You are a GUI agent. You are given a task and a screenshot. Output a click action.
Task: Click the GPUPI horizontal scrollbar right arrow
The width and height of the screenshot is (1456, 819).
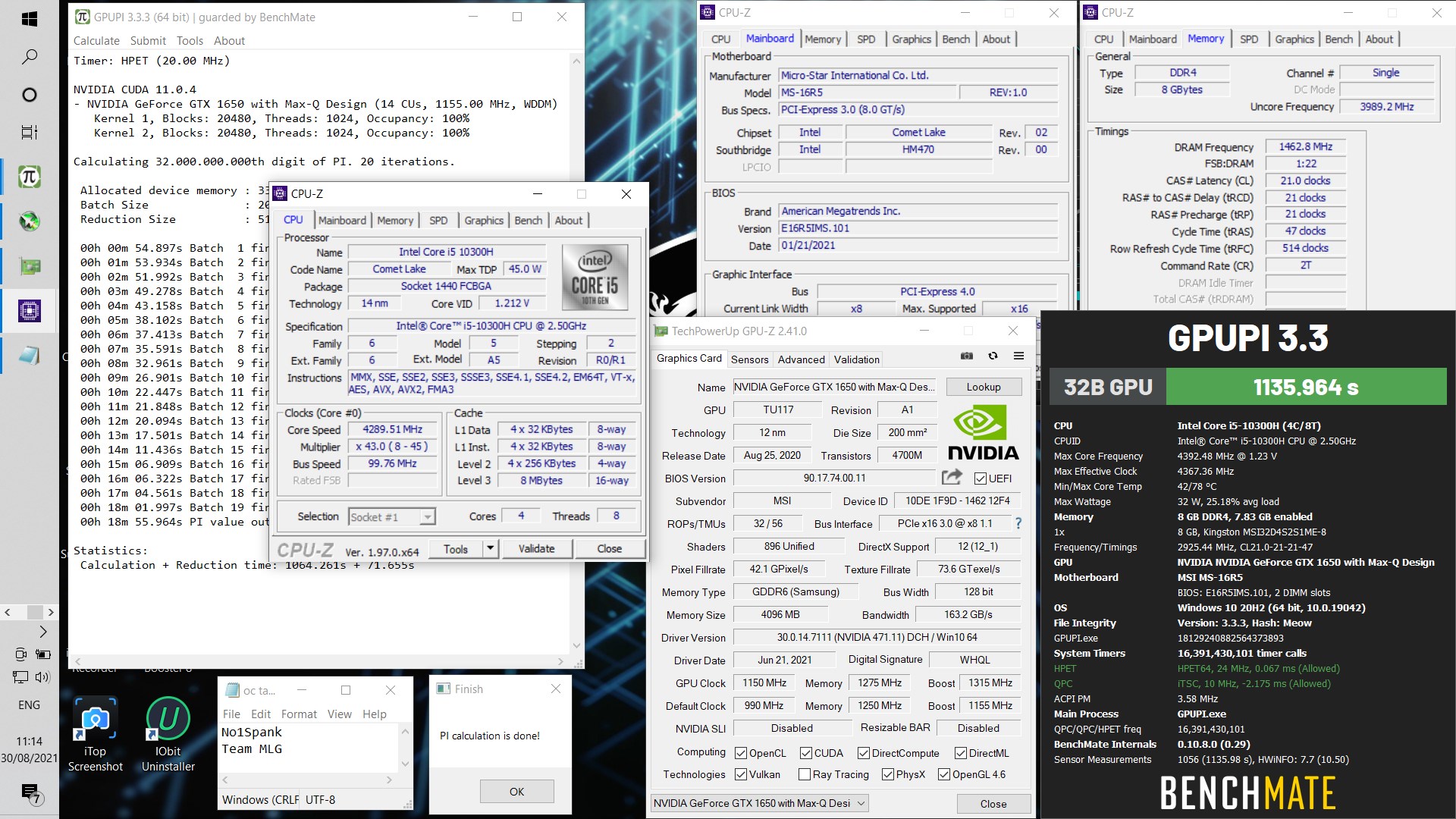(x=560, y=661)
